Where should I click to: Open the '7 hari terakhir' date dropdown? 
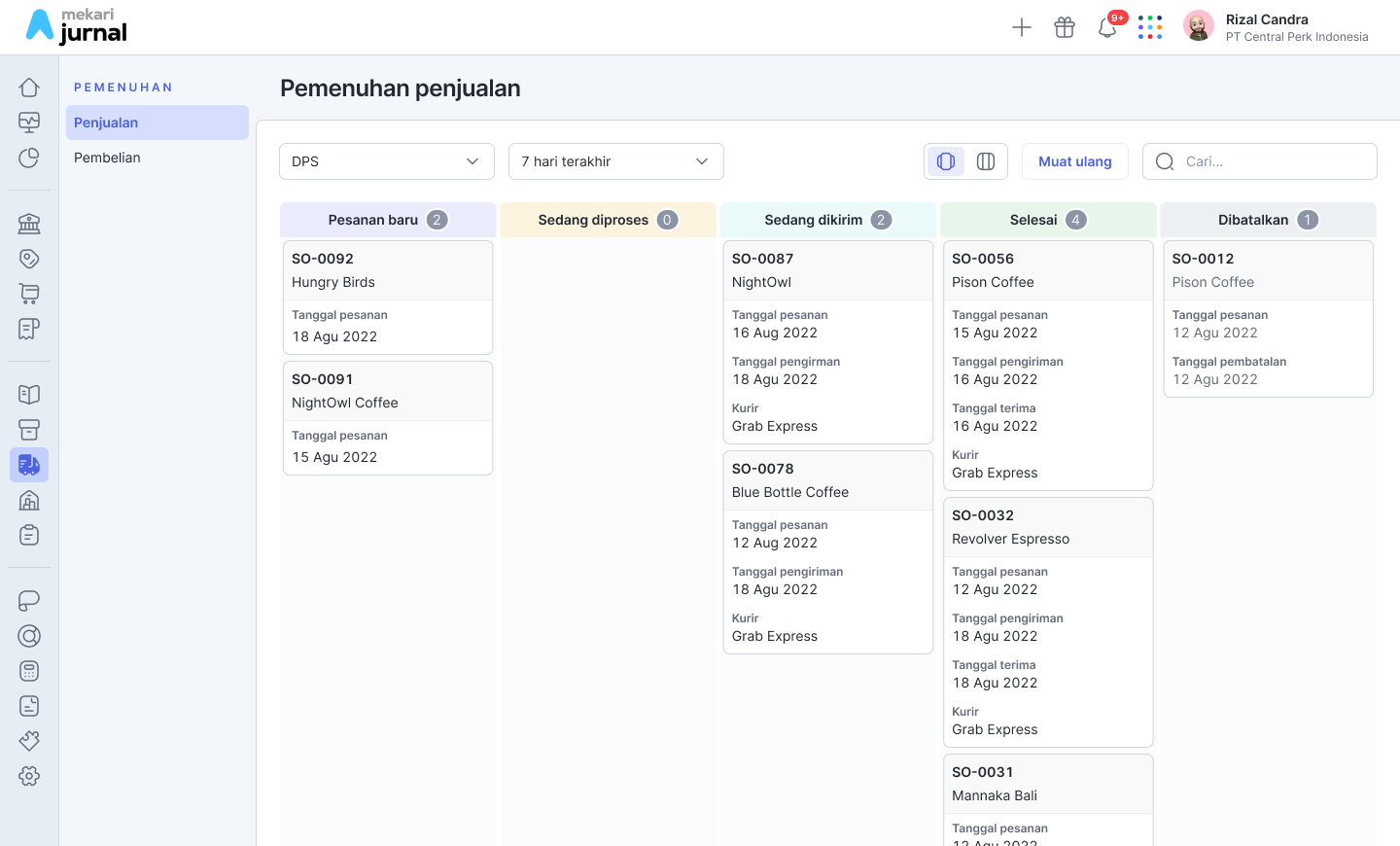tap(615, 161)
